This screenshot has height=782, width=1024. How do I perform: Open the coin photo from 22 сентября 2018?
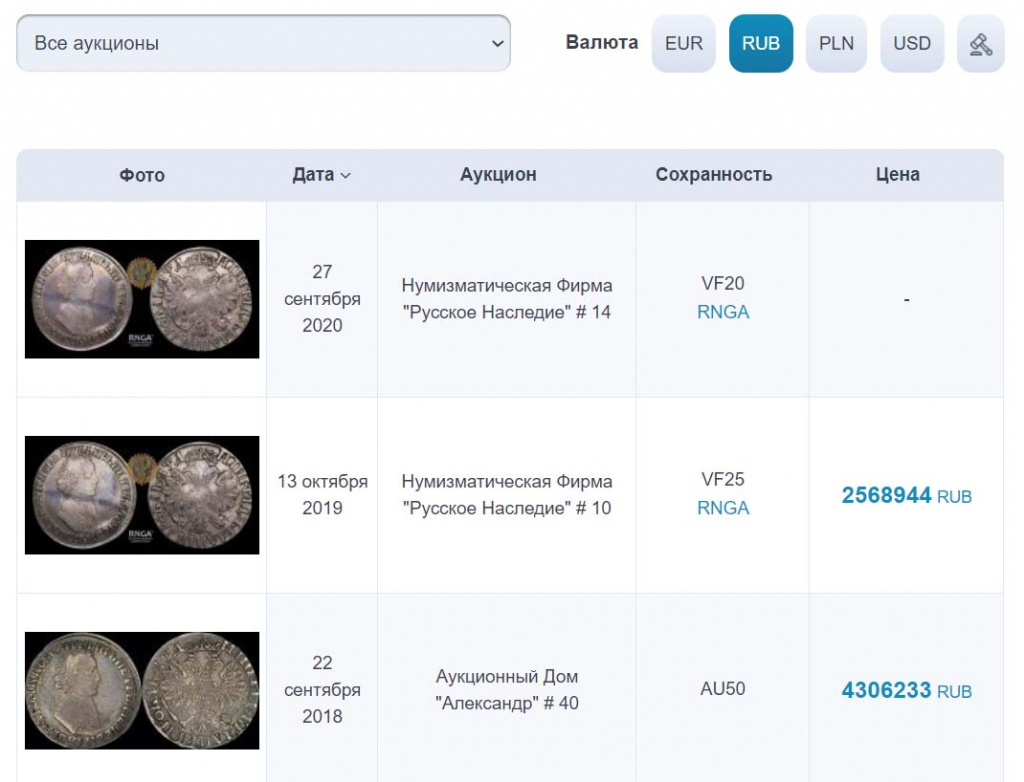[x=142, y=690]
